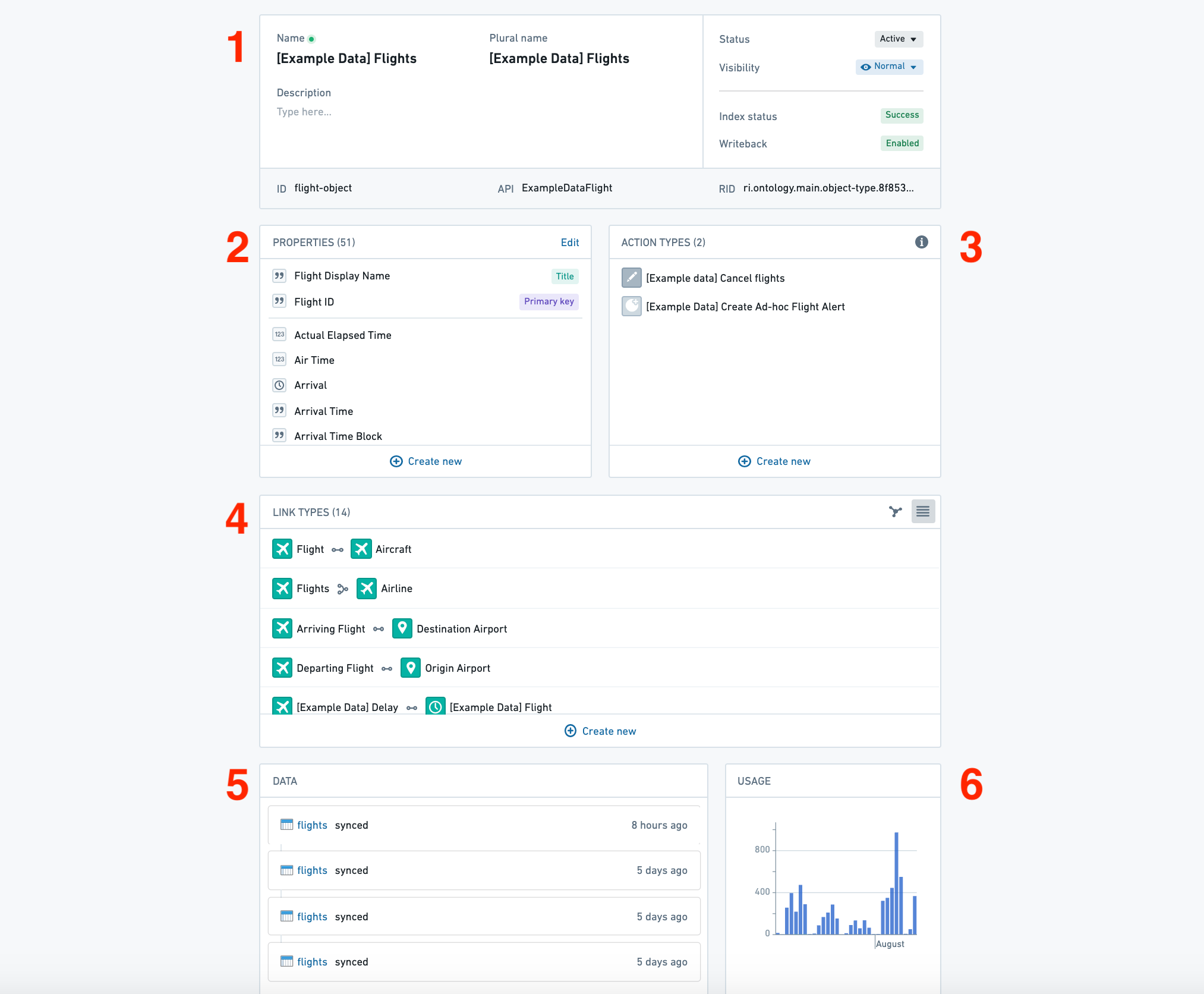Click the filter icon in Link Types header
This screenshot has width=1204, height=994.
(895, 512)
